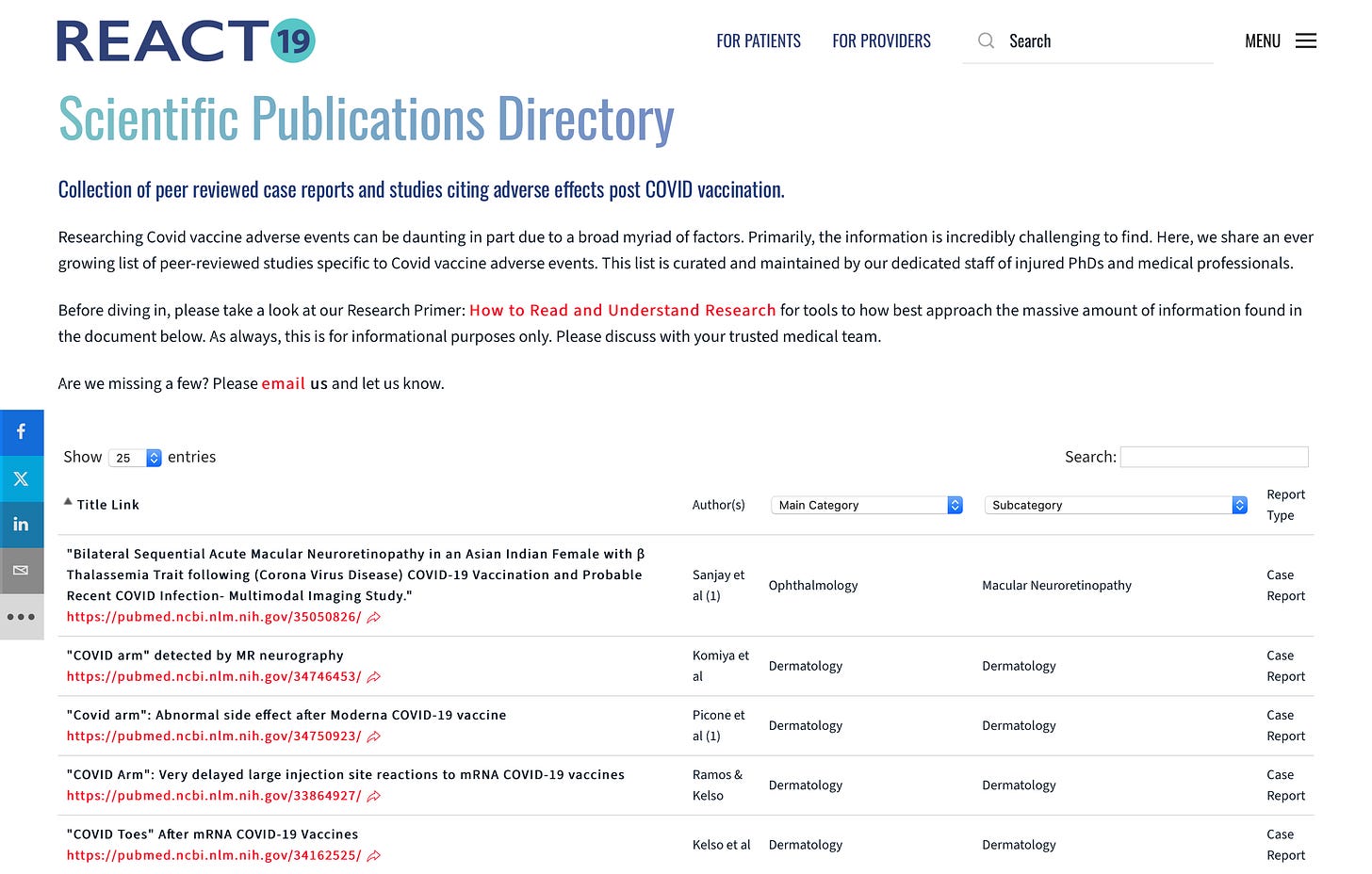The height and width of the screenshot is (874, 1372).
Task: Click share arrow icon next to 34750923 link
Action: (x=374, y=736)
